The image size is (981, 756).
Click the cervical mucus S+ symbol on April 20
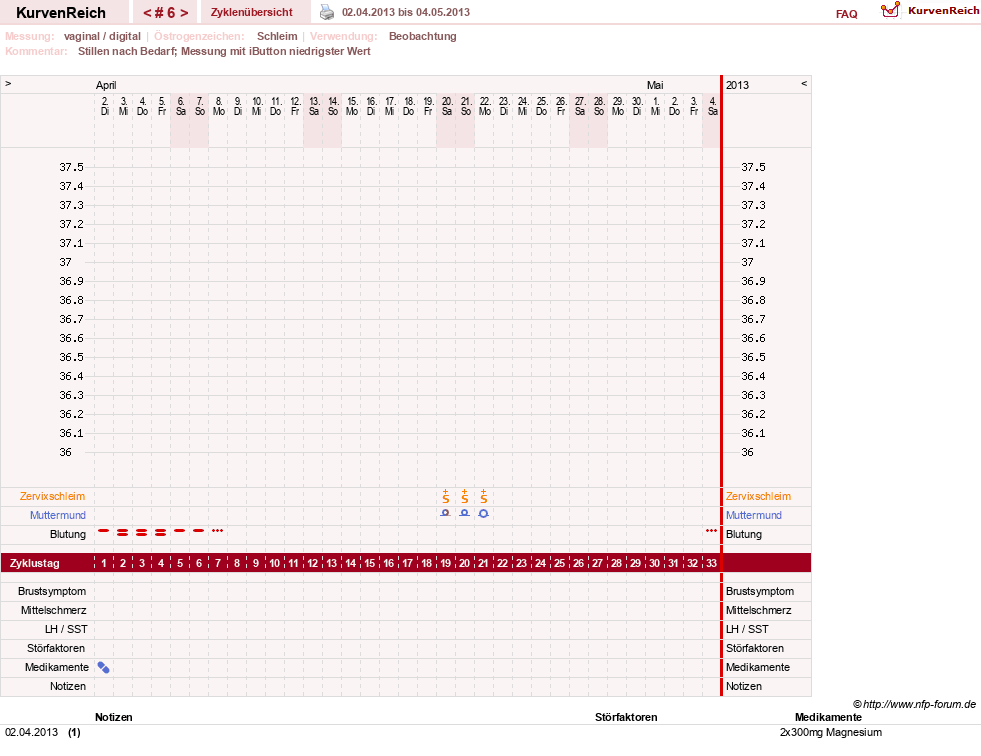point(445,496)
